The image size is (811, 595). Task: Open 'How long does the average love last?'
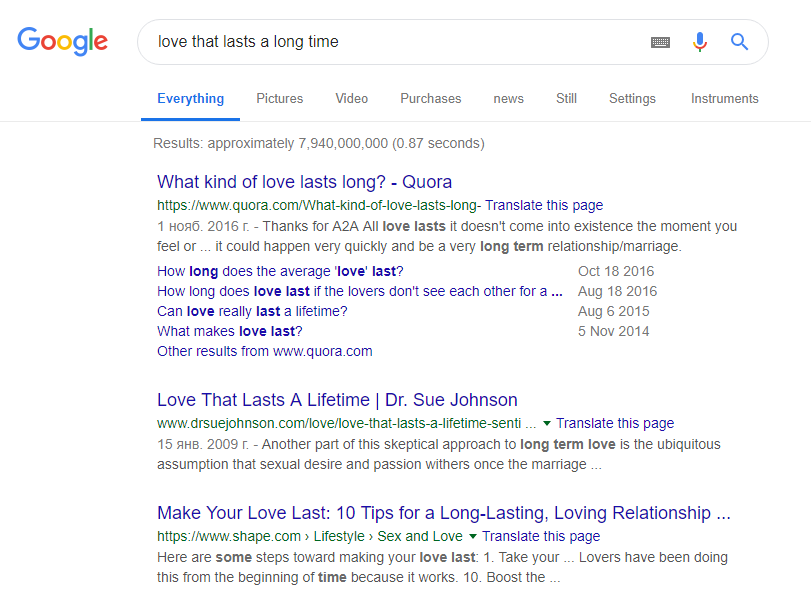pos(280,271)
